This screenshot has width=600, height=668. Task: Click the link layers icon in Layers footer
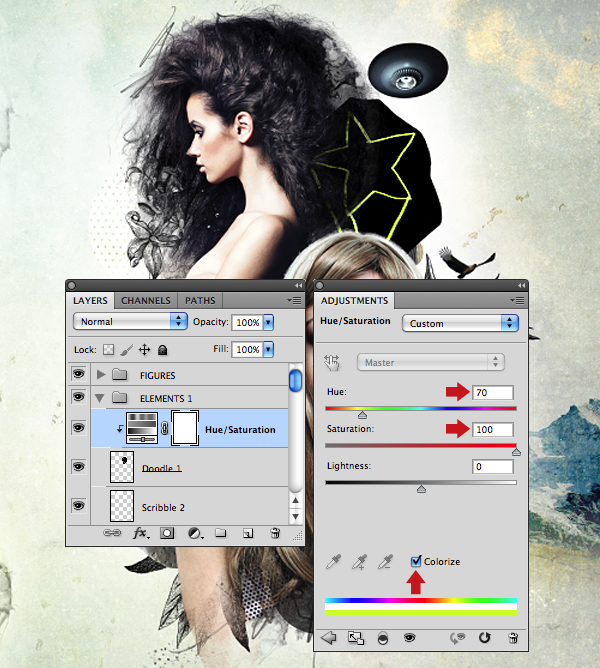click(112, 533)
